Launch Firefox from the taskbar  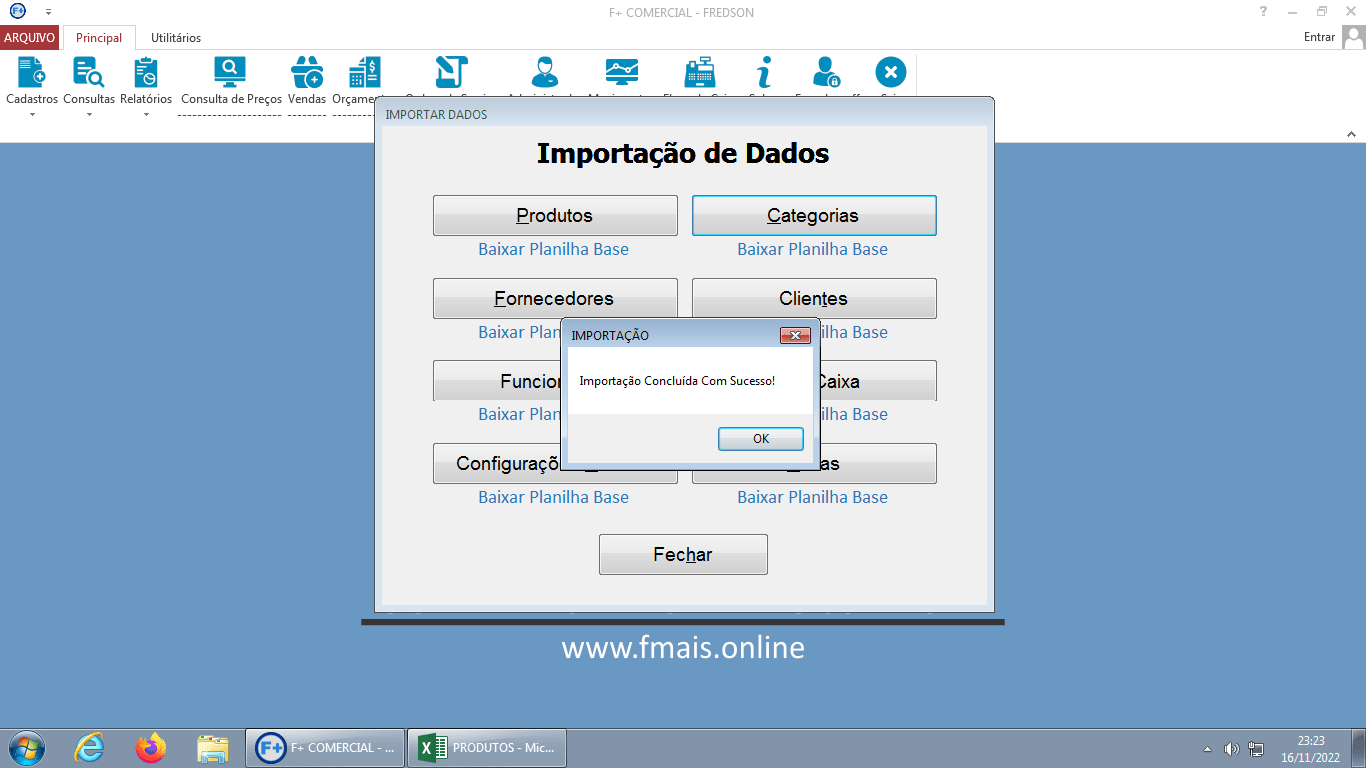pyautogui.click(x=151, y=747)
